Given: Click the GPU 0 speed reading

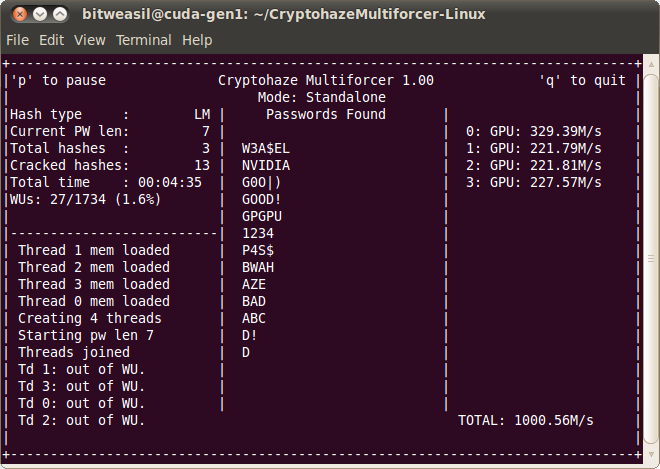Looking at the screenshot, I should click(x=534, y=131).
